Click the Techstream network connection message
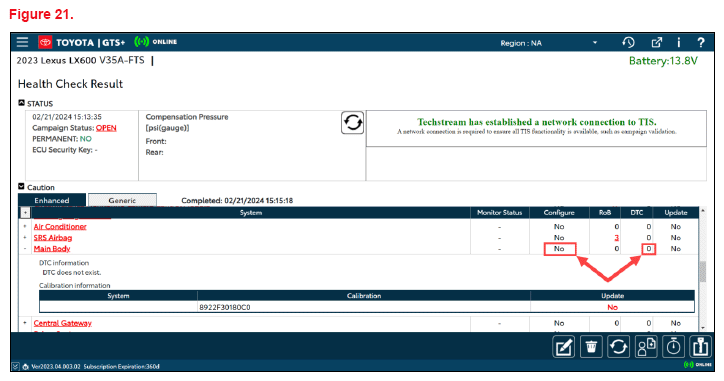This screenshot has width=724, height=381. click(537, 122)
